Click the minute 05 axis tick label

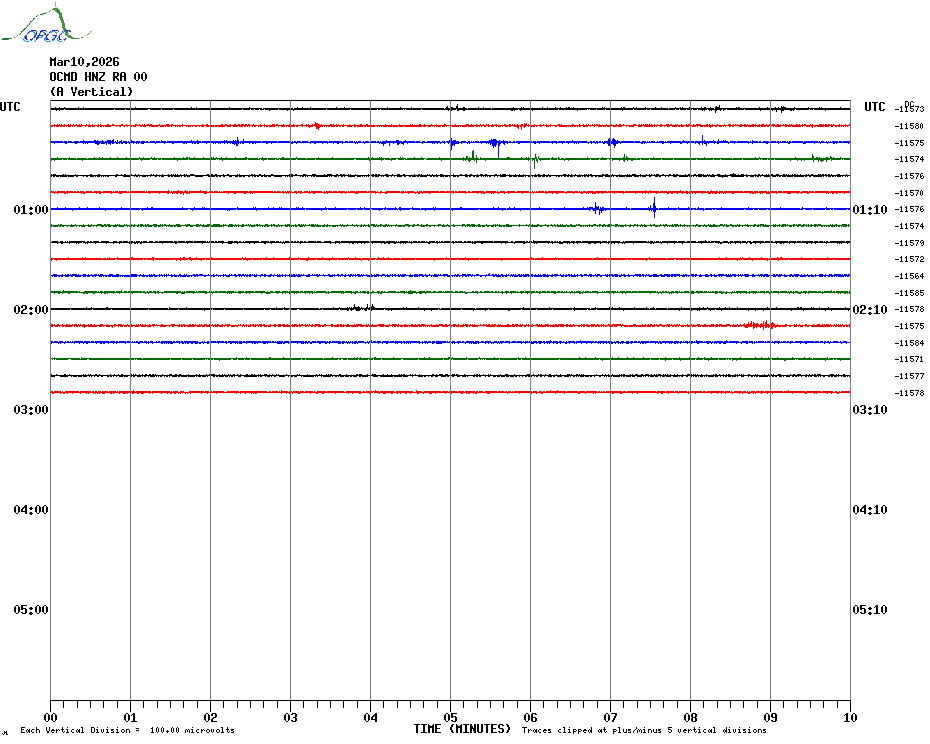coord(451,717)
